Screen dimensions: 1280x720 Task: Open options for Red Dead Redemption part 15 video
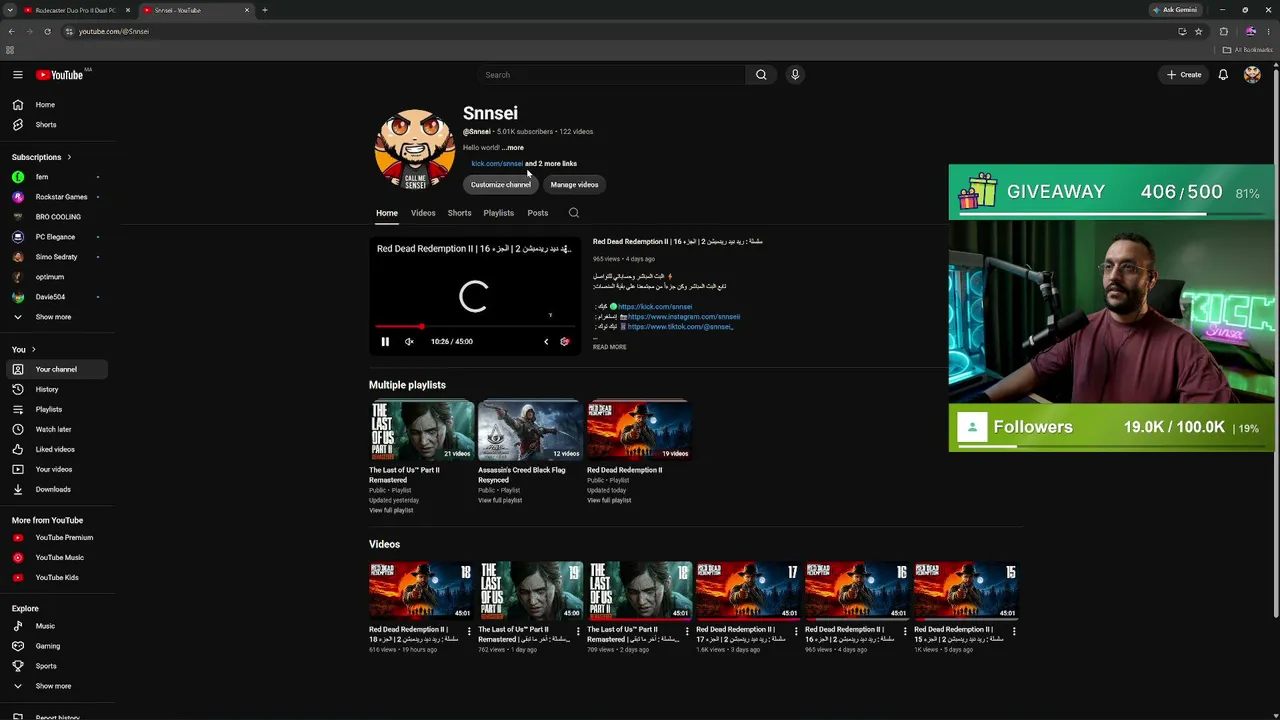1014,632
